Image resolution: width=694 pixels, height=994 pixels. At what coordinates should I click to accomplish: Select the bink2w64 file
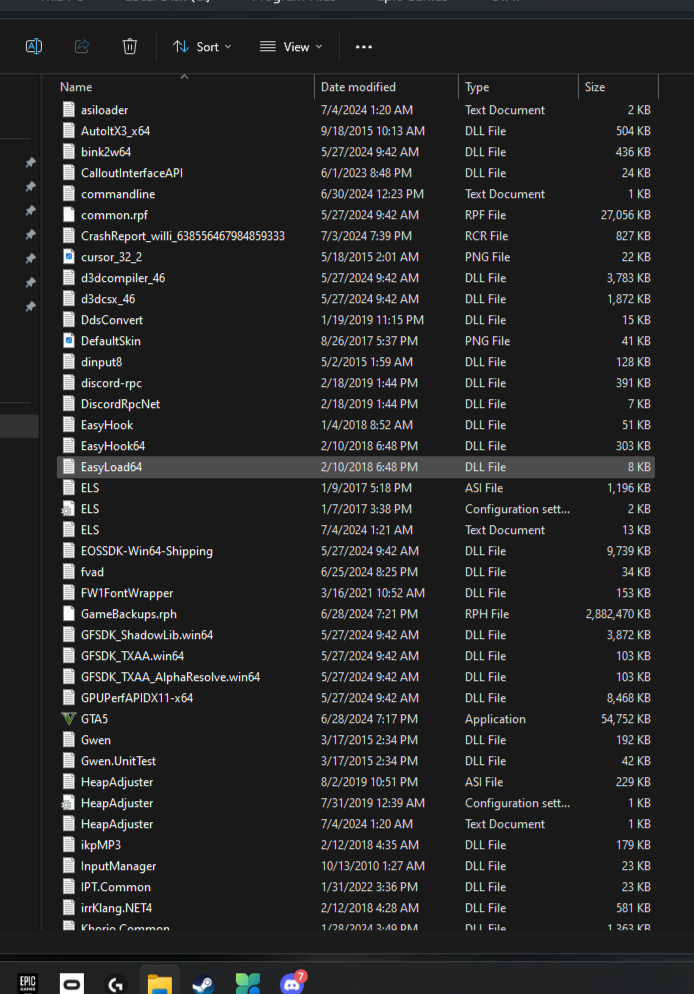tap(356, 152)
